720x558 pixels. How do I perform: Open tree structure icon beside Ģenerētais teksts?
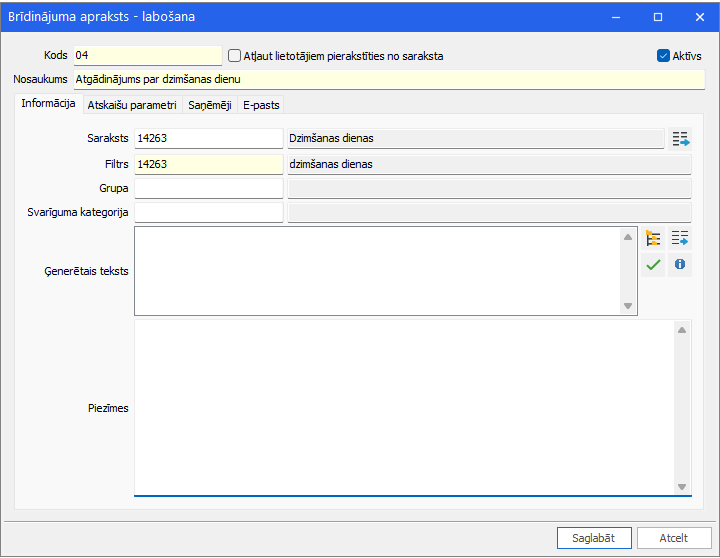(653, 238)
